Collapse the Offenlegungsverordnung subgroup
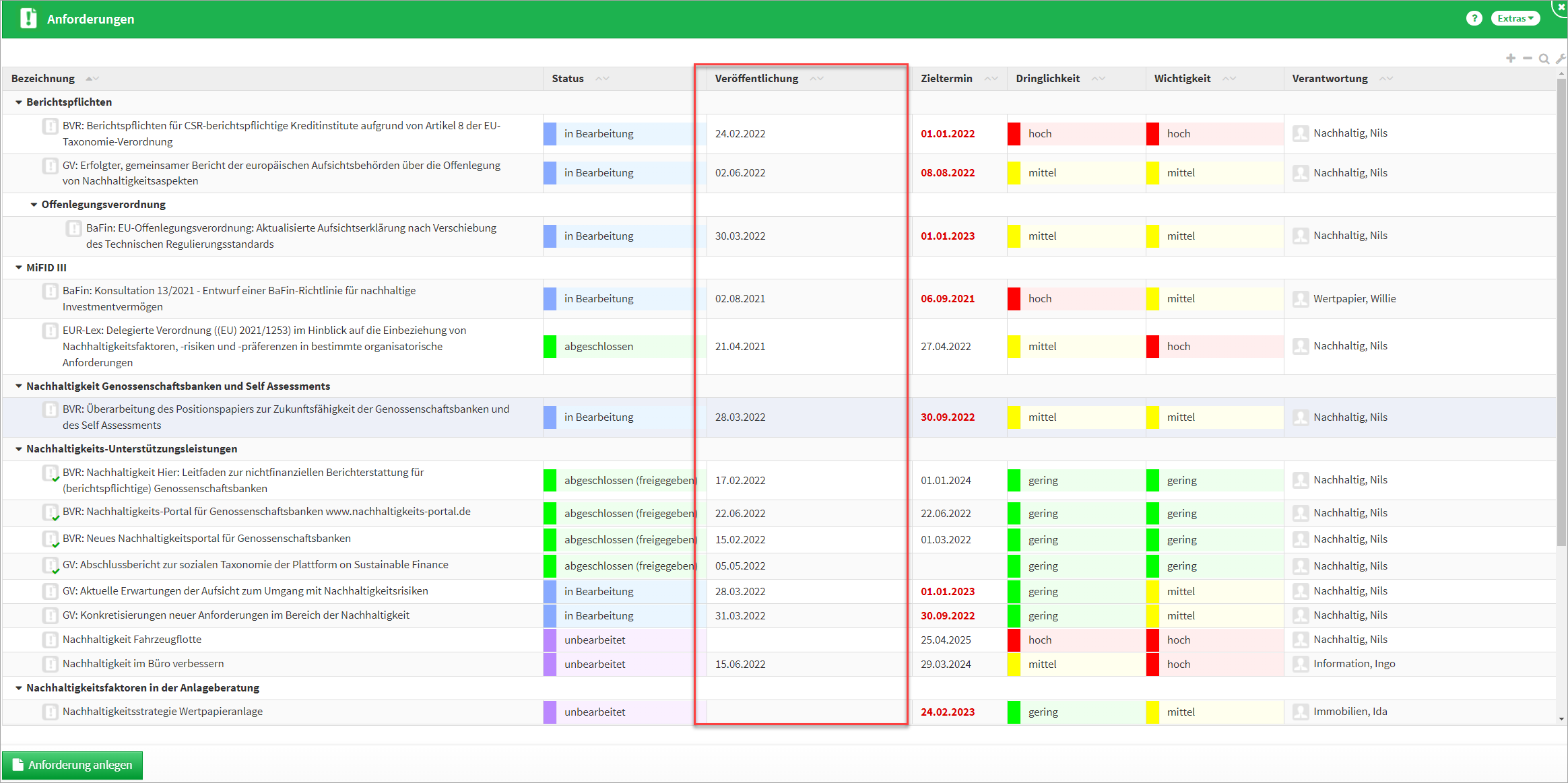This screenshot has height=783, width=1568. tap(34, 205)
